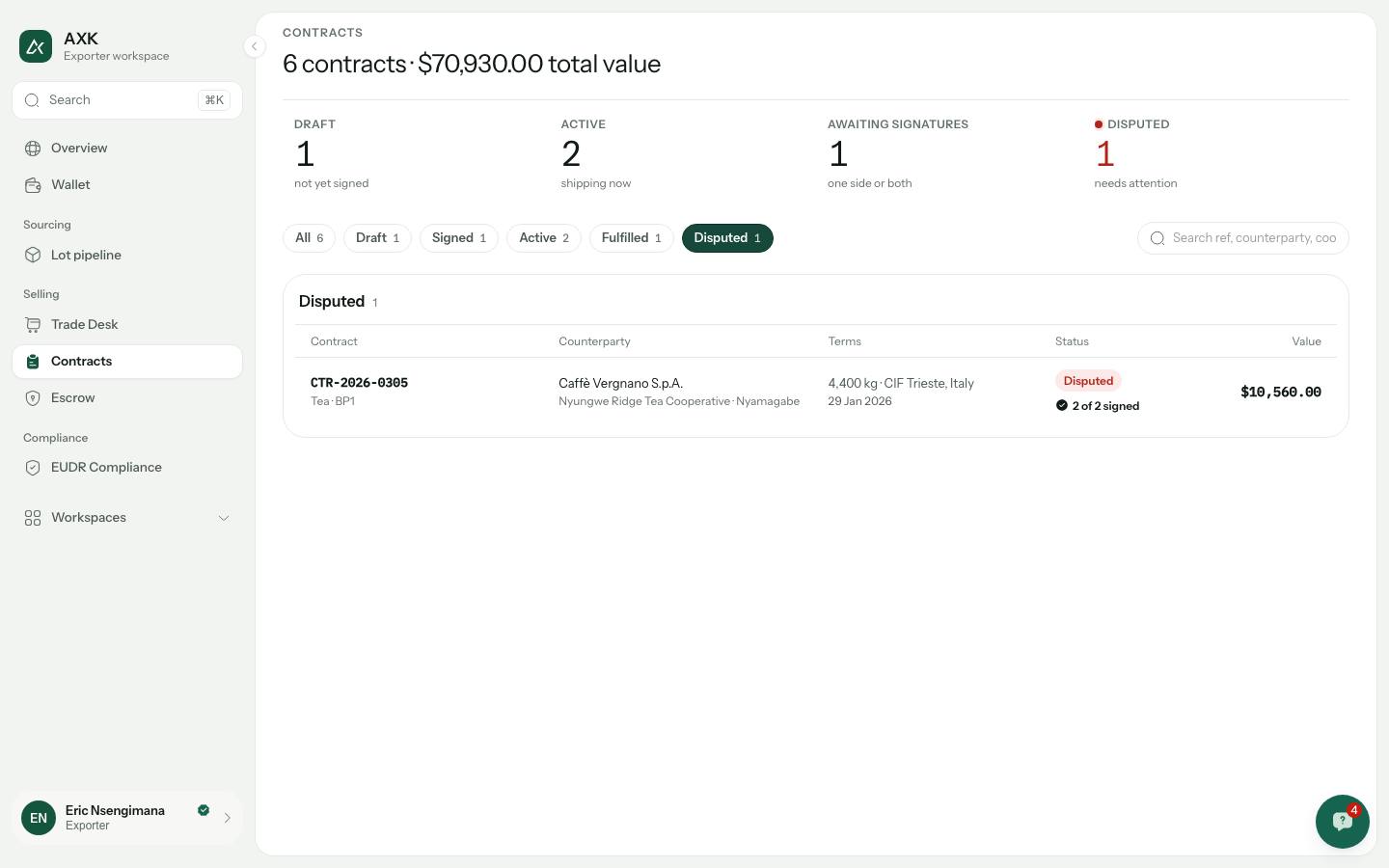
Task: Click the signed checkmark icon in status
Action: coord(1062,406)
